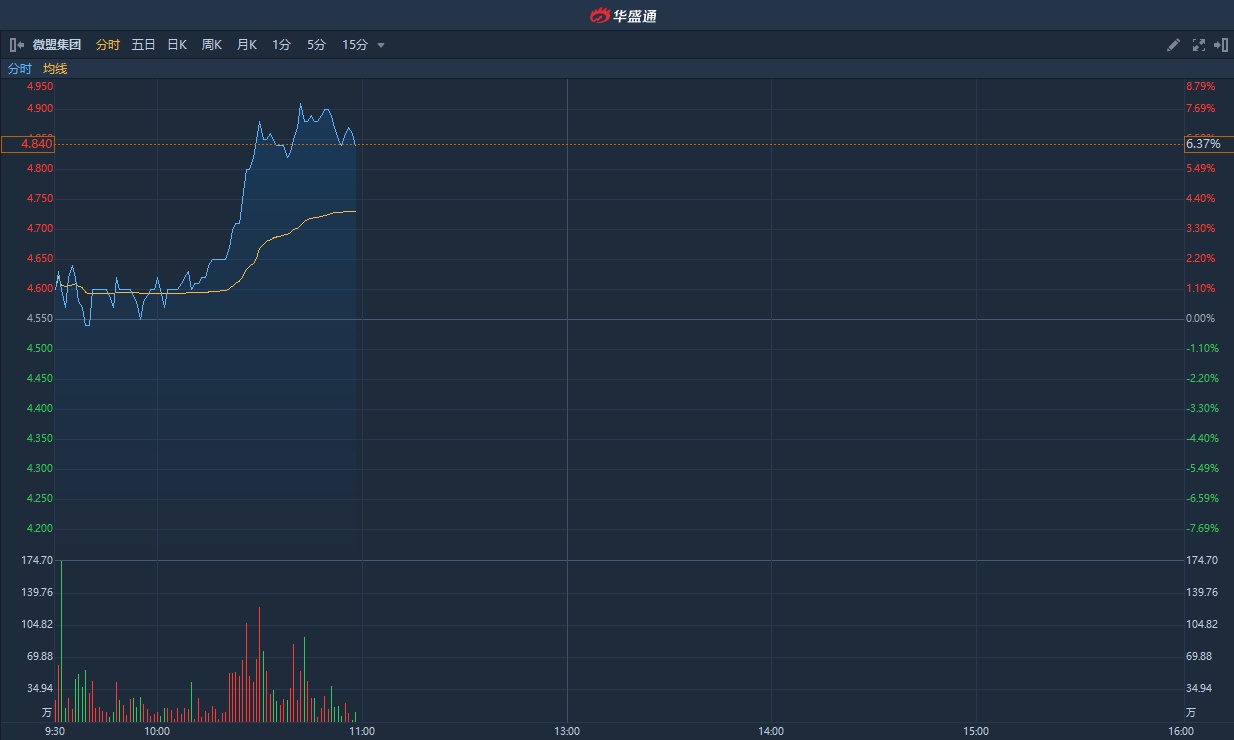Click the 微盟集团 stock name
The height and width of the screenshot is (740, 1234).
(57, 45)
